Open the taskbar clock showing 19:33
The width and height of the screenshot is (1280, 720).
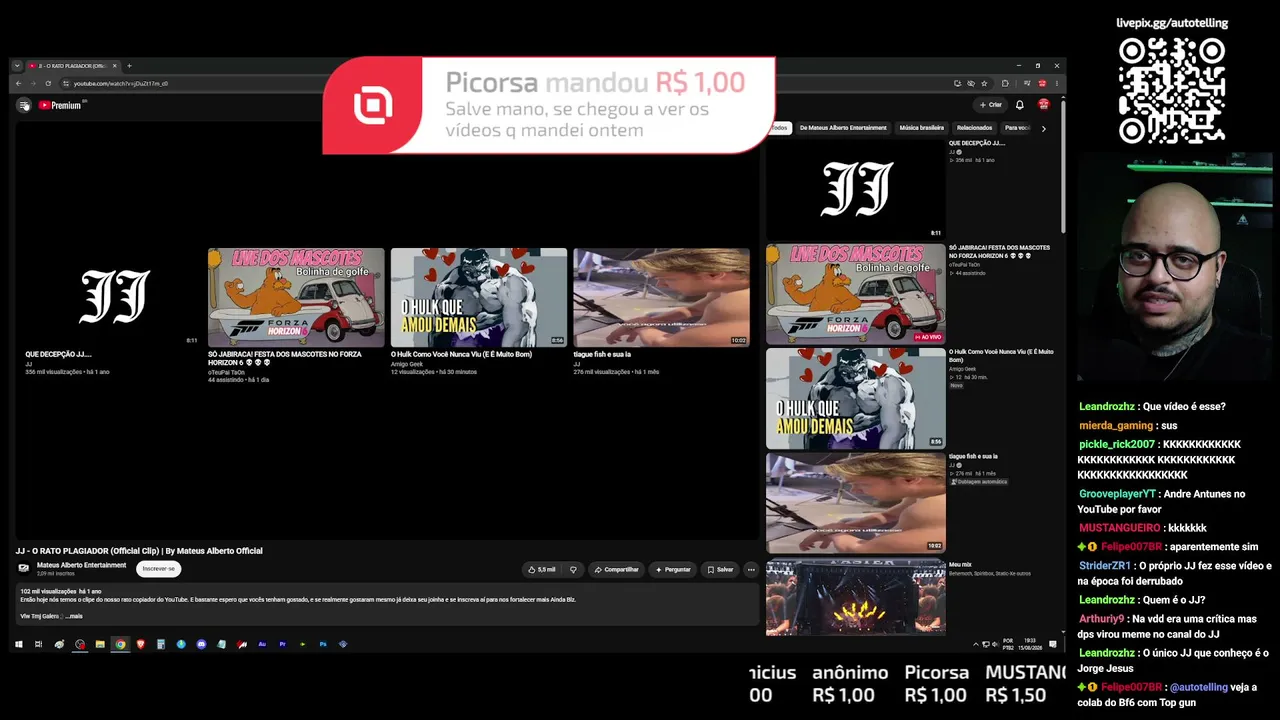[x=1030, y=642]
